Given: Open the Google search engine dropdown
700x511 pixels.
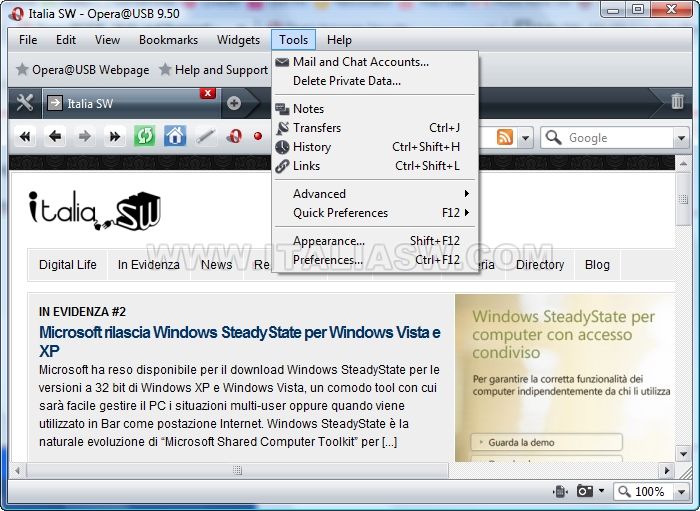Looking at the screenshot, I should point(681,138).
